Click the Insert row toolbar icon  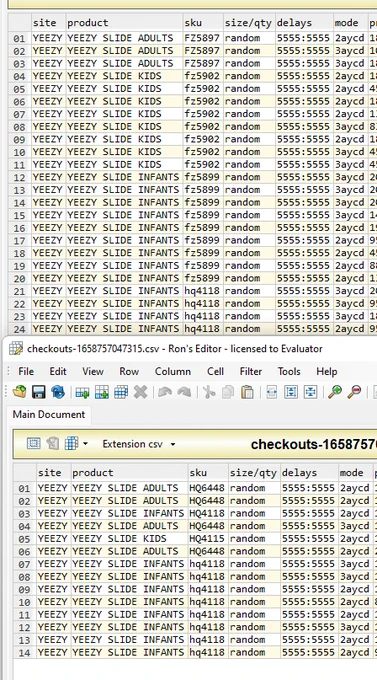(x=82, y=392)
